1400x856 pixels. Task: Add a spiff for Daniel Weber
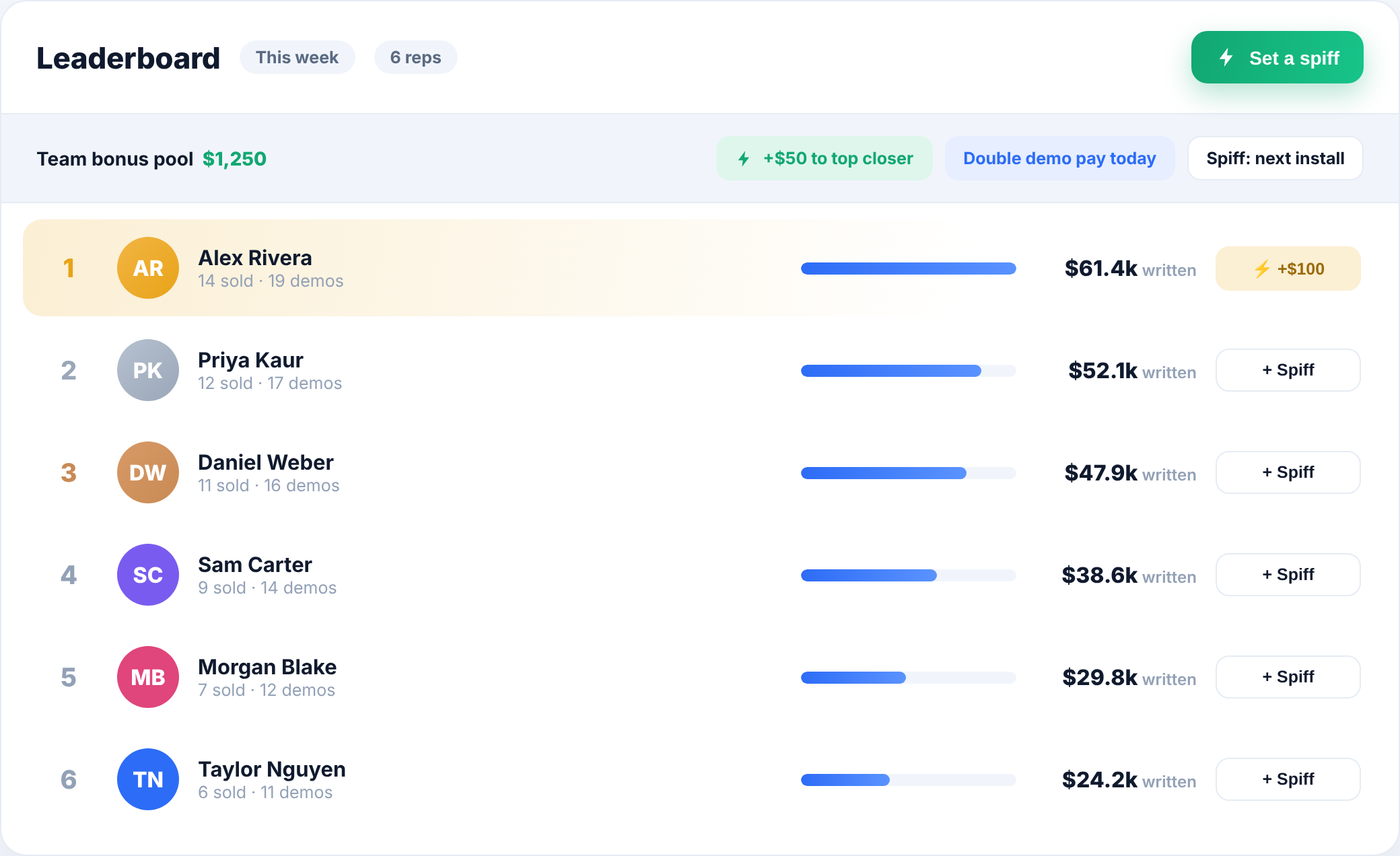click(1288, 472)
